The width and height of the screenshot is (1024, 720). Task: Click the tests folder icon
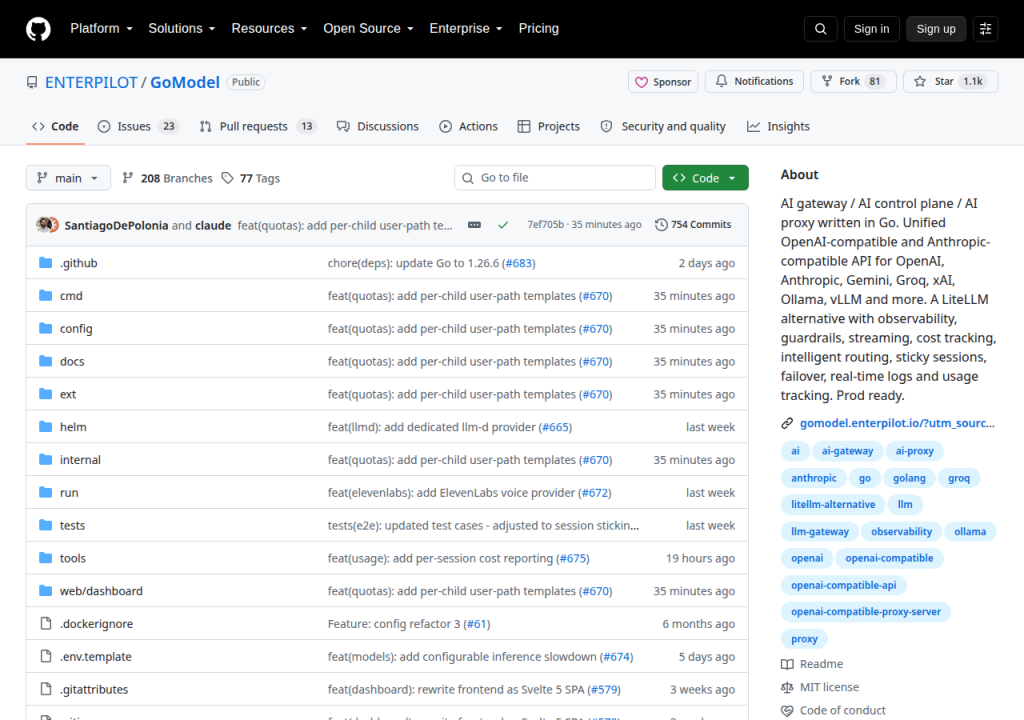coord(45,525)
